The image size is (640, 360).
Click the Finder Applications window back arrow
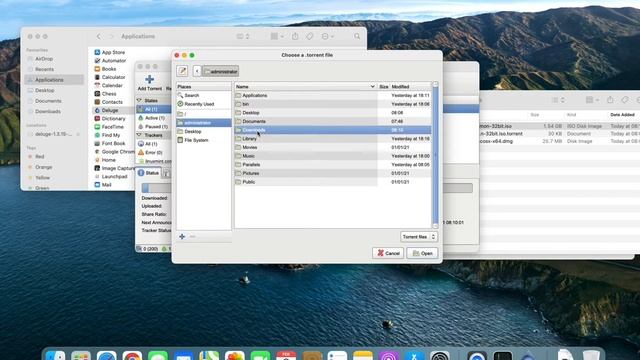[x=98, y=36]
